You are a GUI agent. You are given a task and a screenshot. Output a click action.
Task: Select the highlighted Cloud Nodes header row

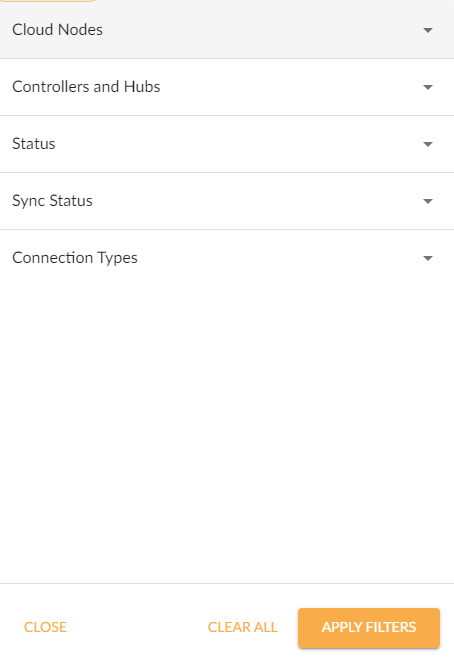pos(227,30)
